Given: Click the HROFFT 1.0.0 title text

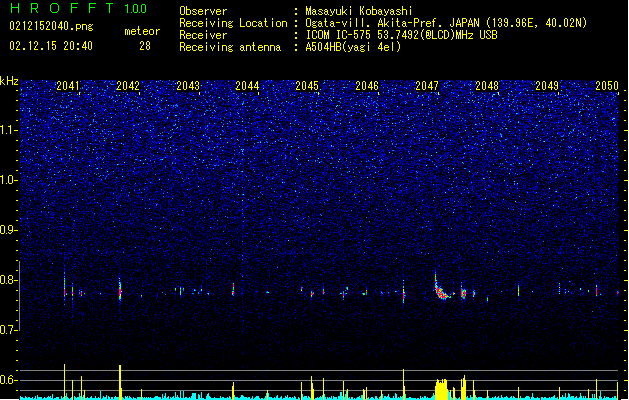Looking at the screenshot, I should pyautogui.click(x=78, y=8).
